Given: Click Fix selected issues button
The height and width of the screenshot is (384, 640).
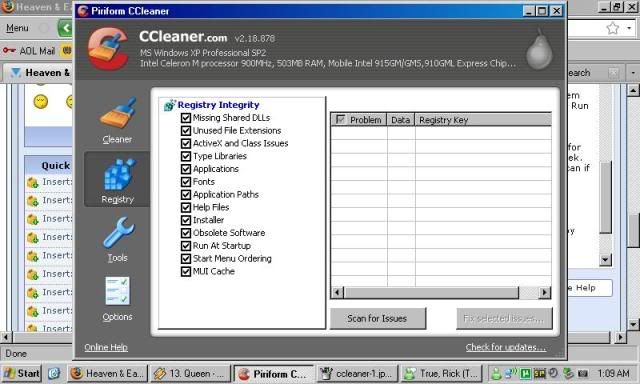Looking at the screenshot, I should tap(504, 318).
